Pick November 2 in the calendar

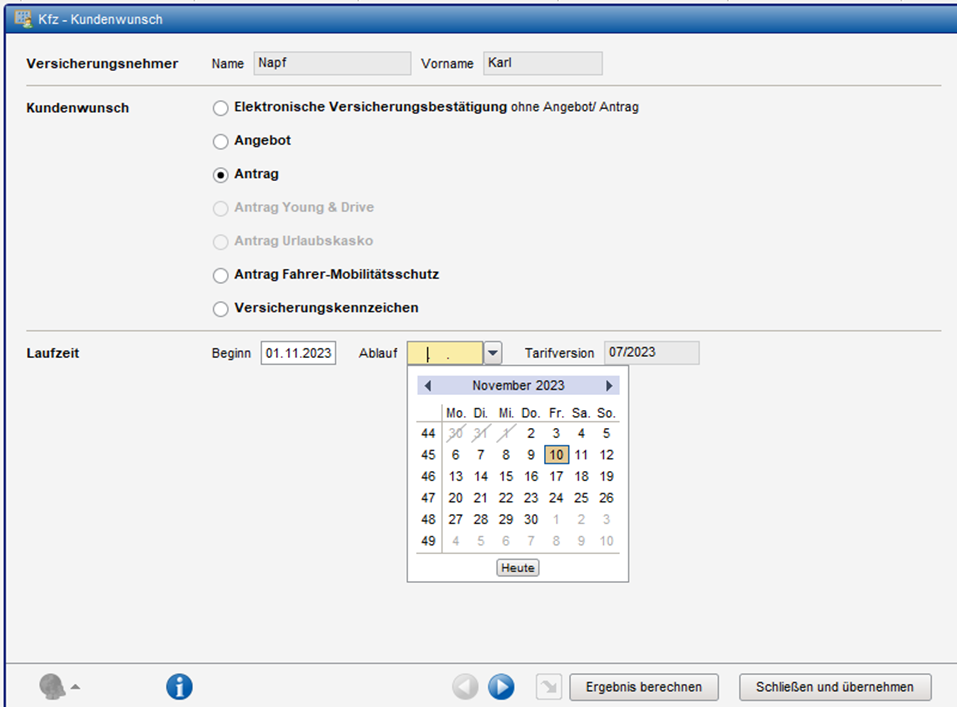point(531,433)
